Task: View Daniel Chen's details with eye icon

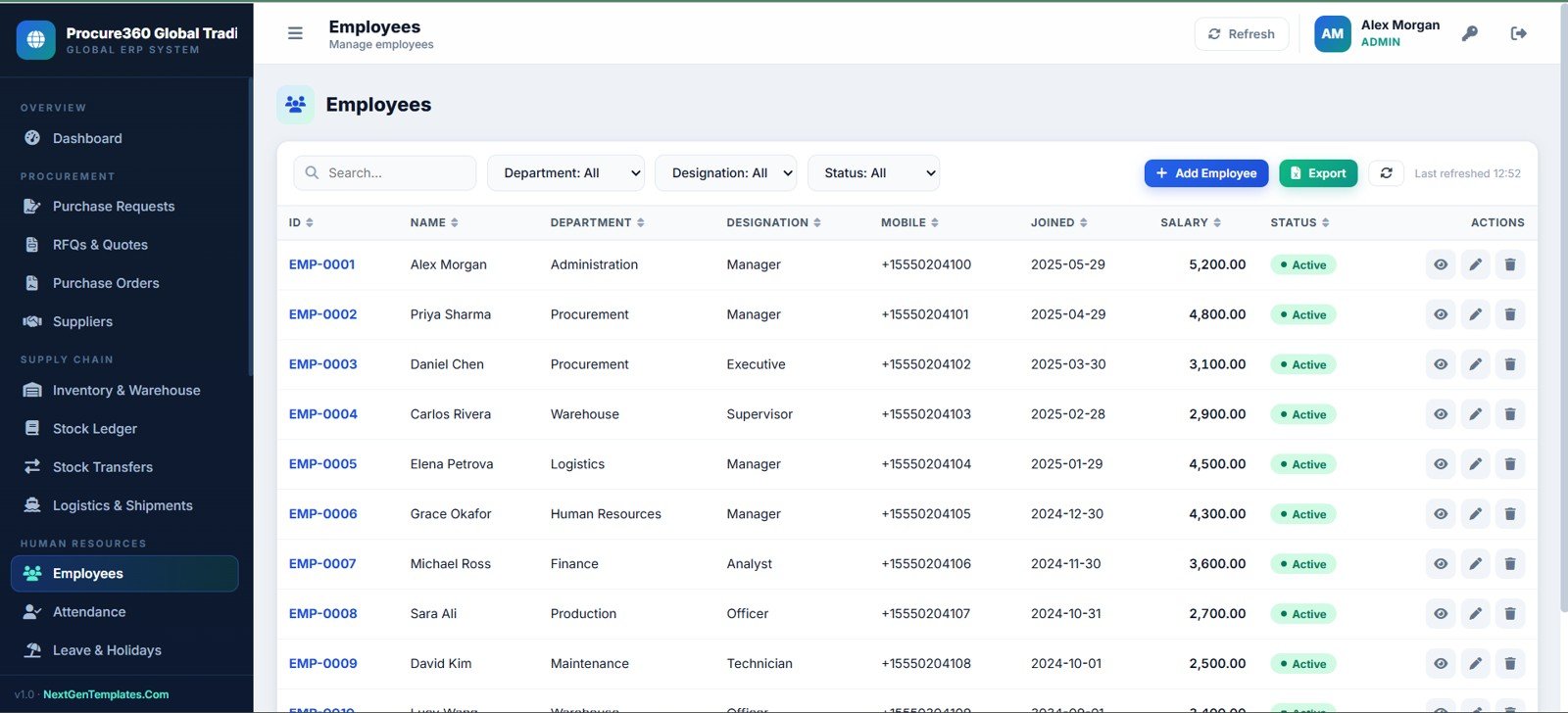Action: click(1441, 364)
